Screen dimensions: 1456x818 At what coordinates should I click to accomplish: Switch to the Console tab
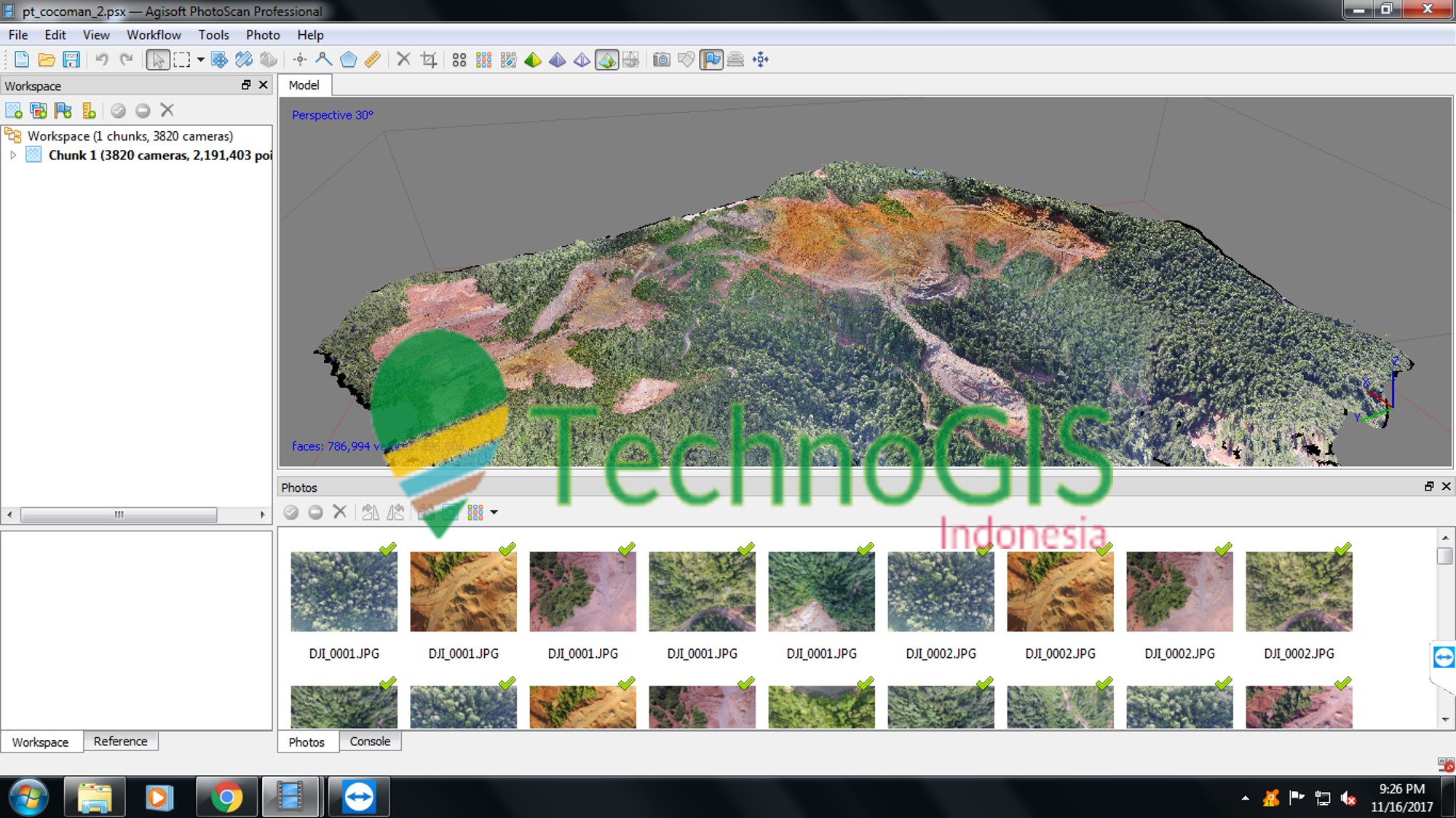[x=370, y=741]
